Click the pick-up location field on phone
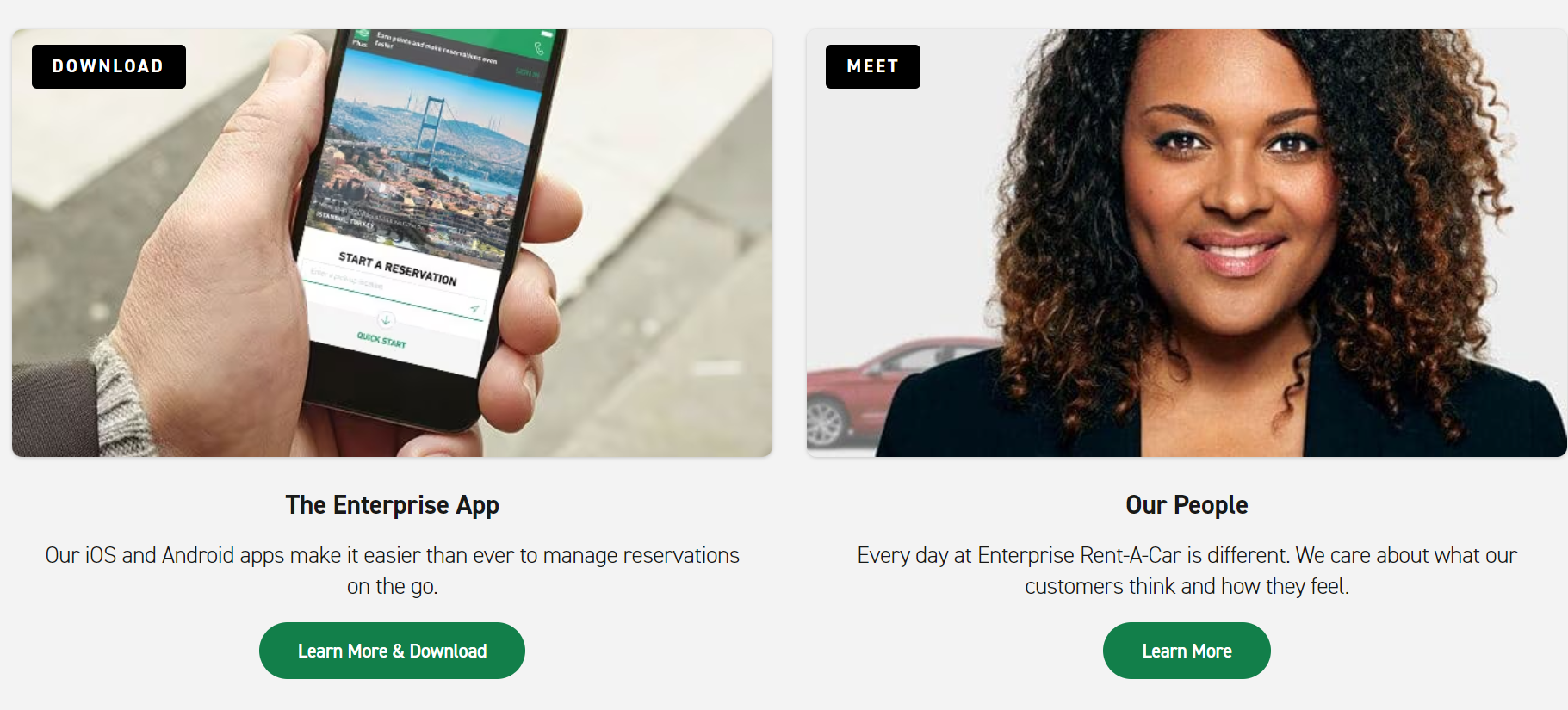This screenshot has height=710, width=1568. (x=392, y=289)
